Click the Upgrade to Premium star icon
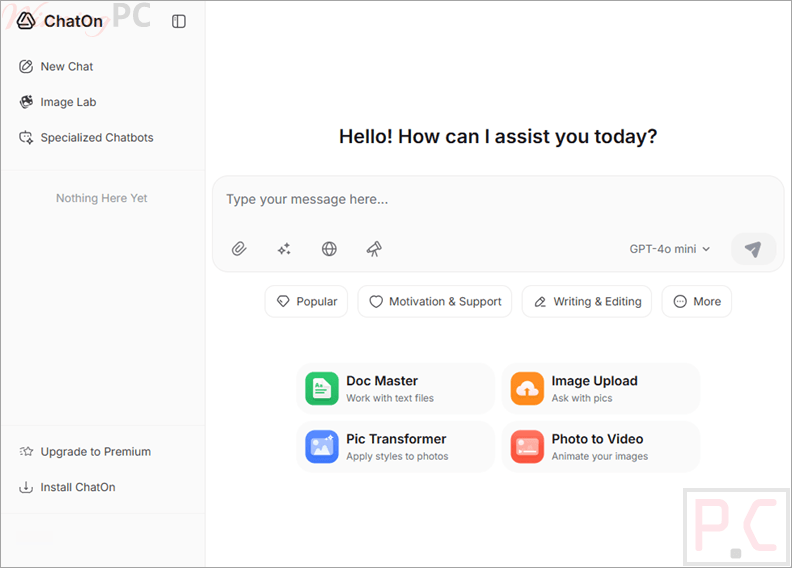 [x=26, y=451]
